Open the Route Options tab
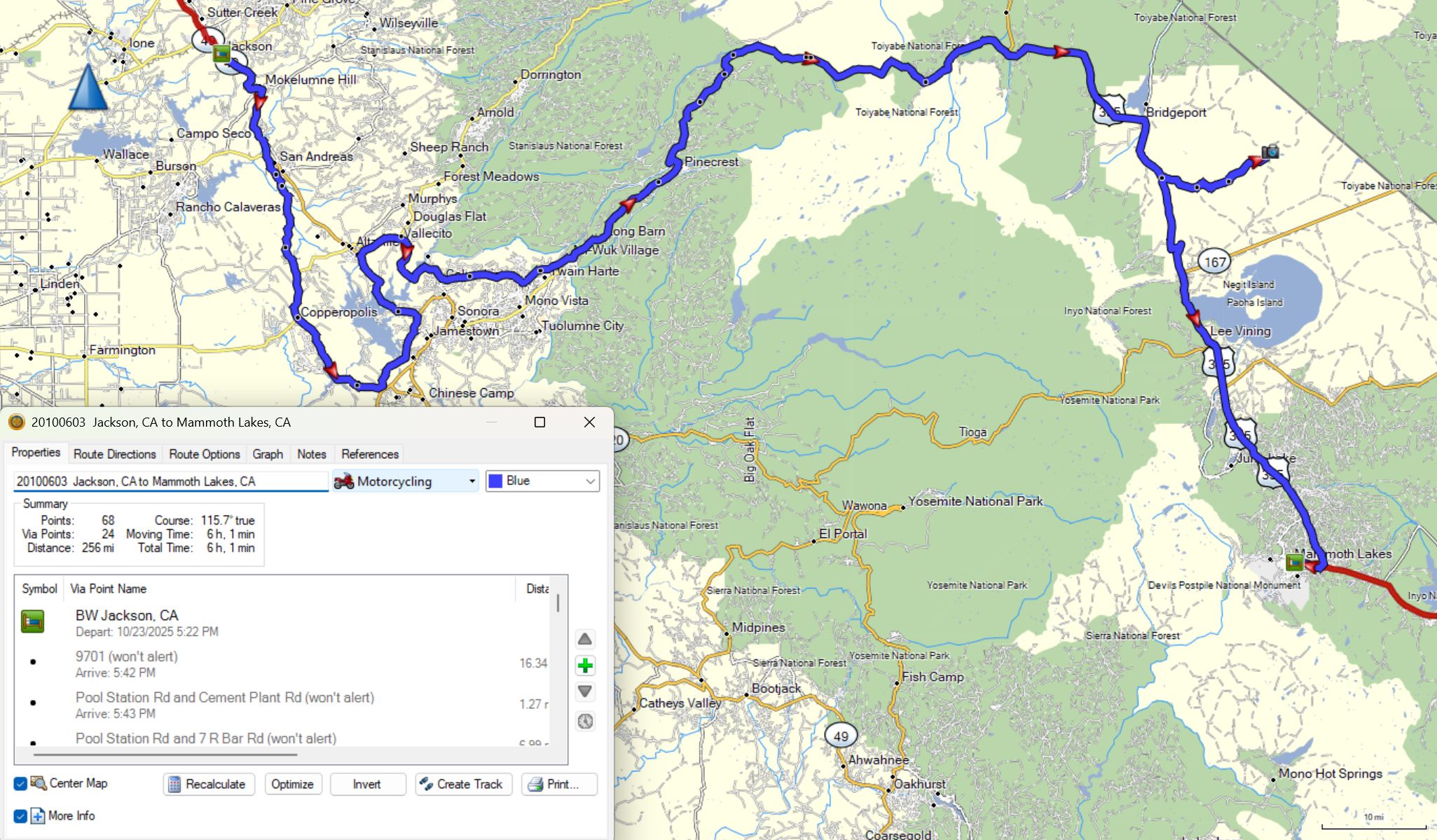1437x840 pixels. (x=204, y=454)
